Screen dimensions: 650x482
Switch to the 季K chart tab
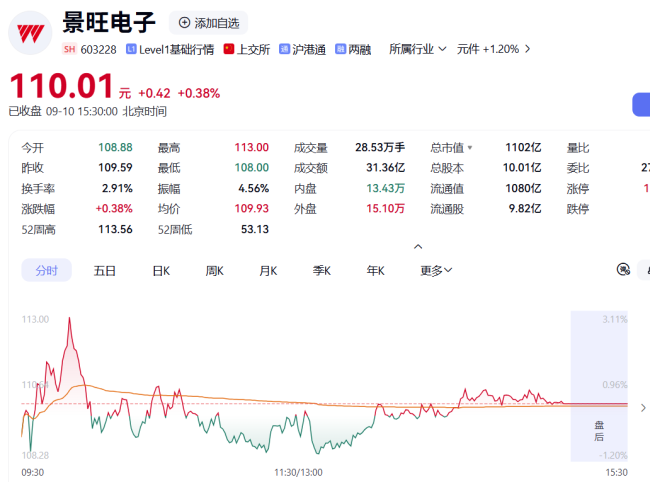pos(322,271)
